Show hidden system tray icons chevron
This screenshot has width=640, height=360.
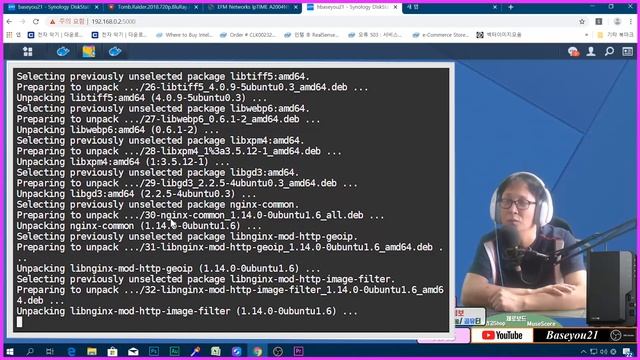pos(583,352)
